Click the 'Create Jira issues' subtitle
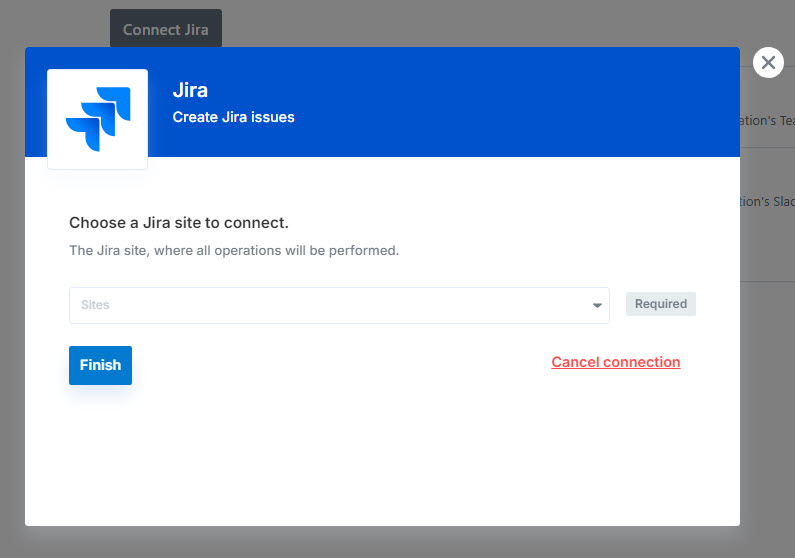This screenshot has height=558, width=795. pyautogui.click(x=233, y=117)
